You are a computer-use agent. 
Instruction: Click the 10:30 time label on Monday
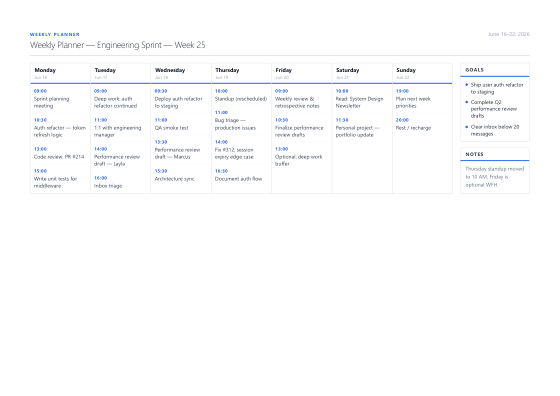coord(40,120)
